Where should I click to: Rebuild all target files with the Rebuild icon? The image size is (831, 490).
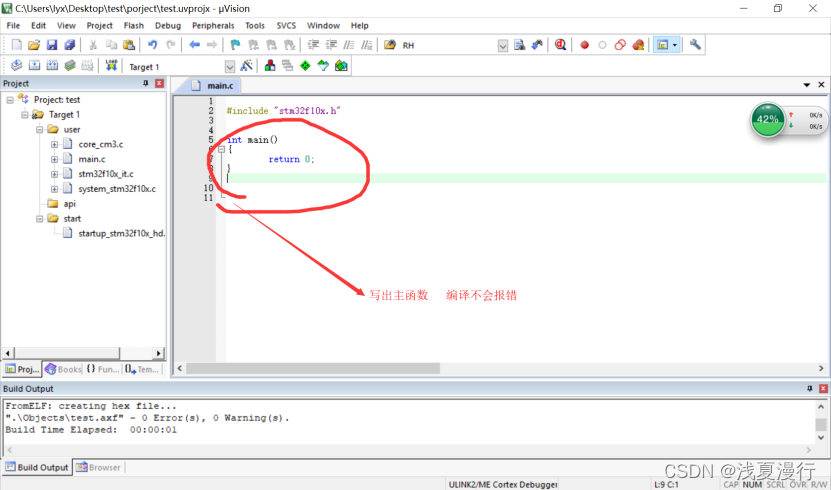(x=52, y=66)
